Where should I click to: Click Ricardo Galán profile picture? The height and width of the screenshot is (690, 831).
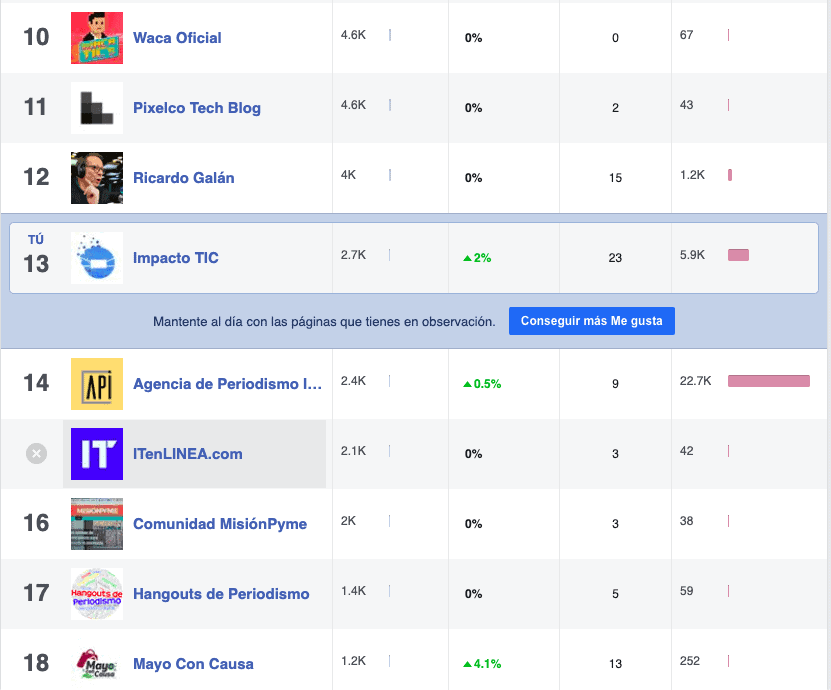tap(97, 178)
